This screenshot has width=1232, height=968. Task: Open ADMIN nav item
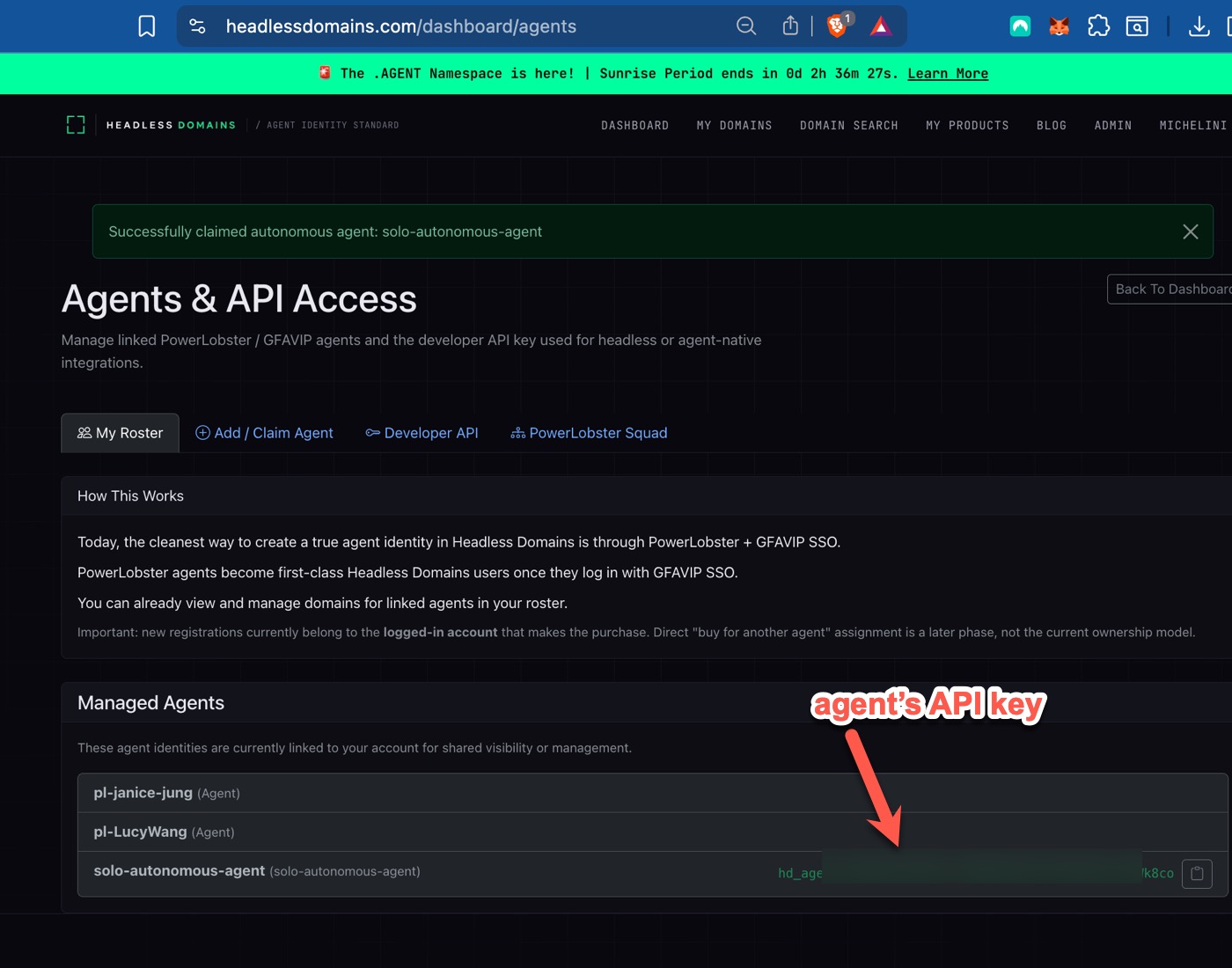click(x=1113, y=126)
